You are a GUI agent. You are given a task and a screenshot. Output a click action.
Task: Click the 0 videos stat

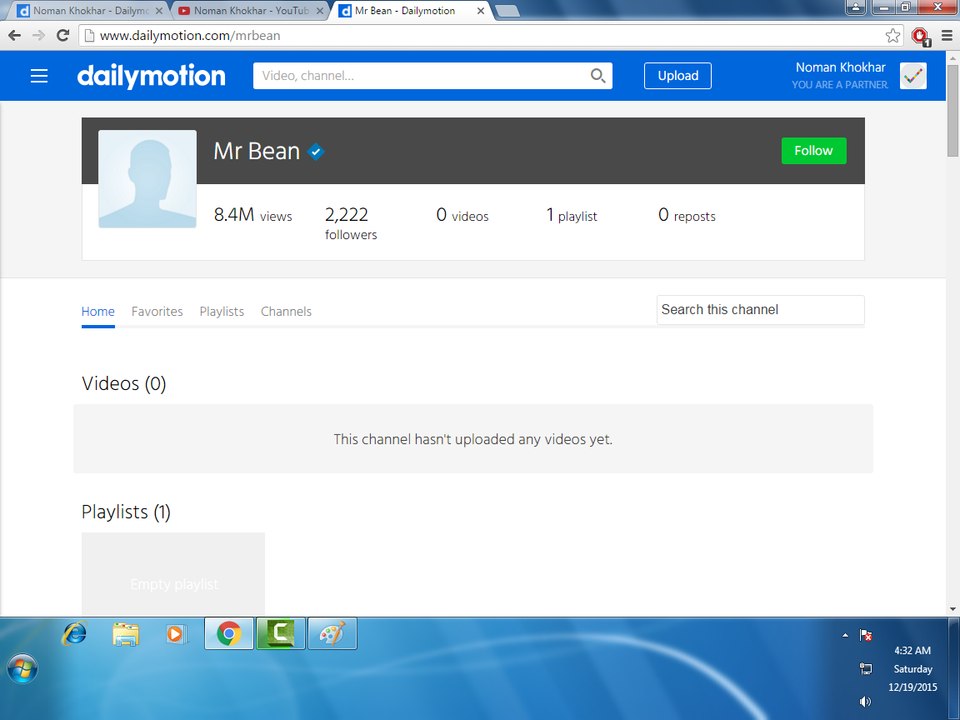462,215
